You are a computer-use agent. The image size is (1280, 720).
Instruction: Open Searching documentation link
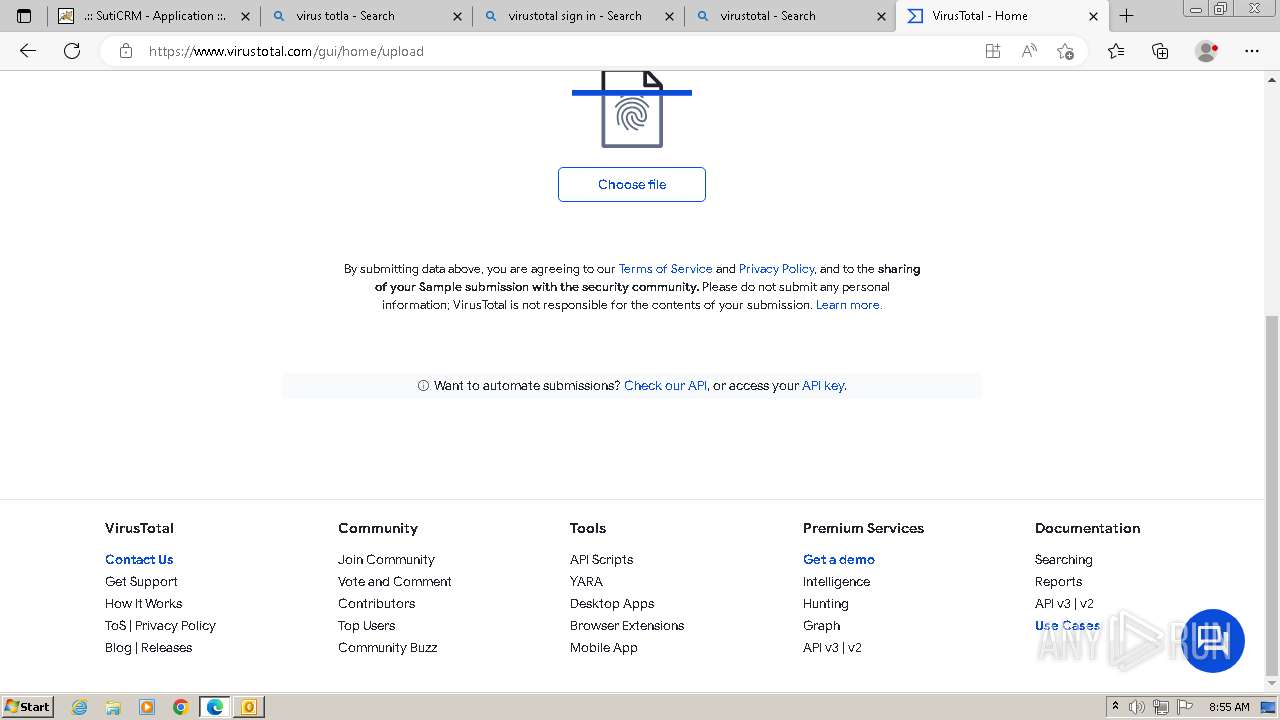click(1063, 559)
